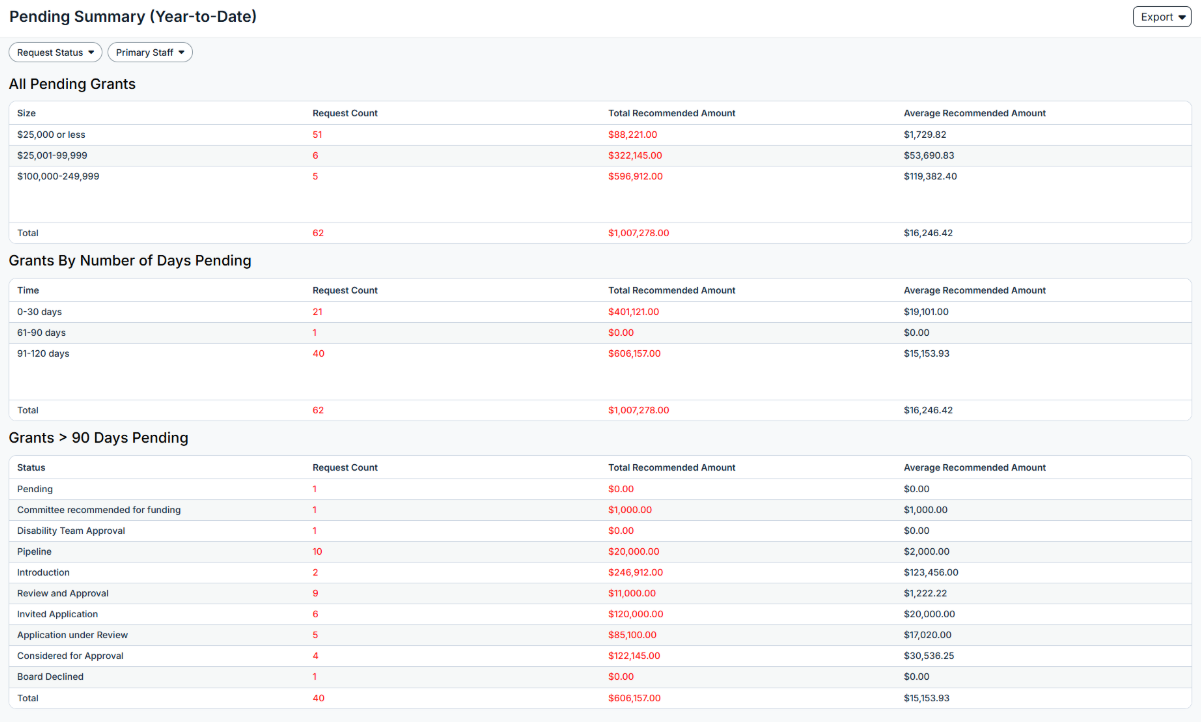Select the "$25,001-99,999" size row label
Image resolution: width=1201 pixels, height=722 pixels.
pos(52,155)
